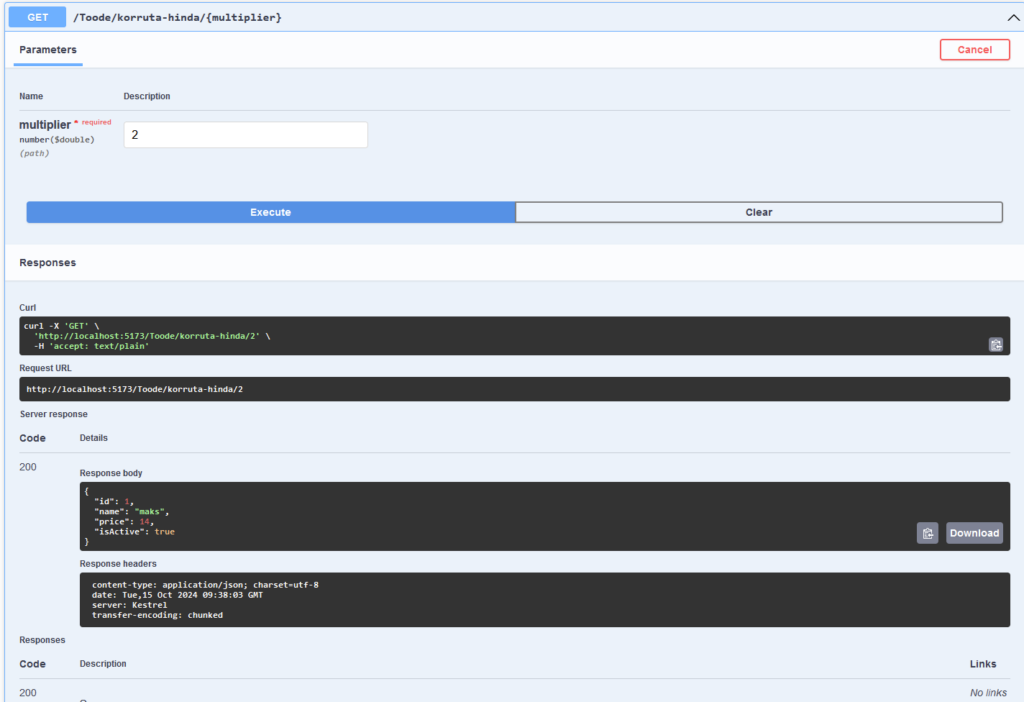
Task: Click the "id": 1 line in response
Action: 114,502
